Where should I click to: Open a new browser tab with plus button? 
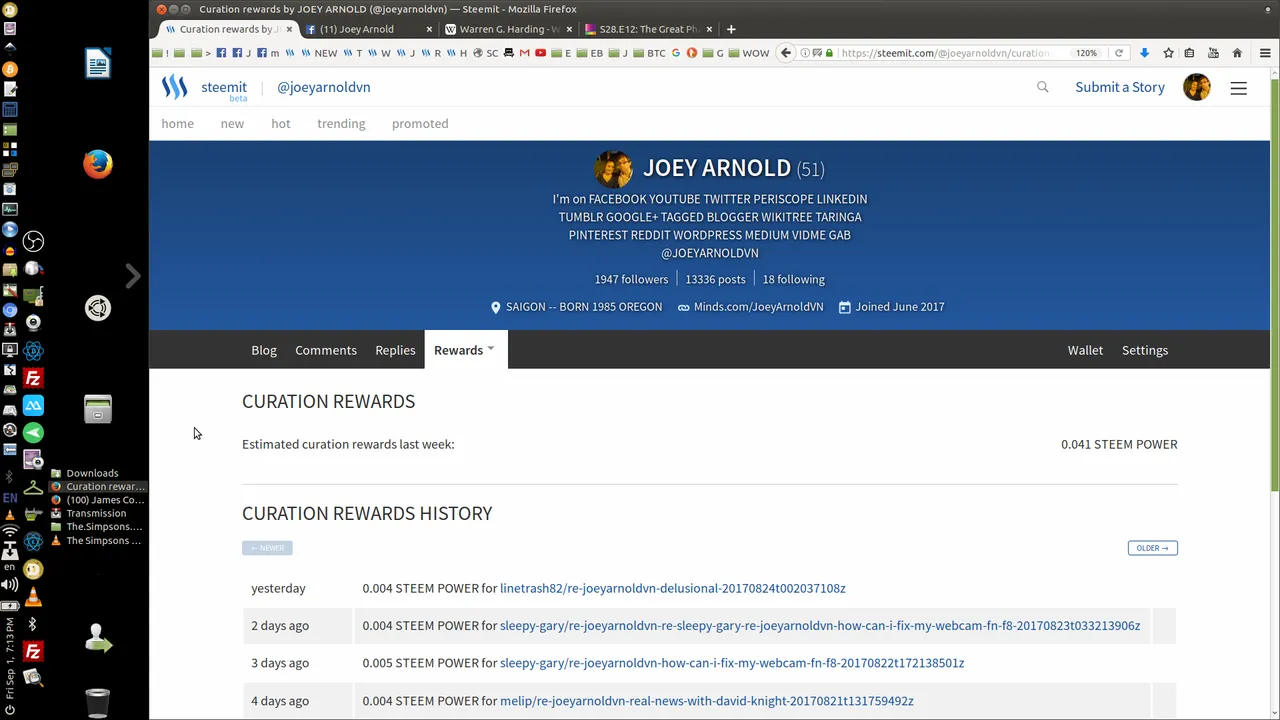(x=731, y=29)
